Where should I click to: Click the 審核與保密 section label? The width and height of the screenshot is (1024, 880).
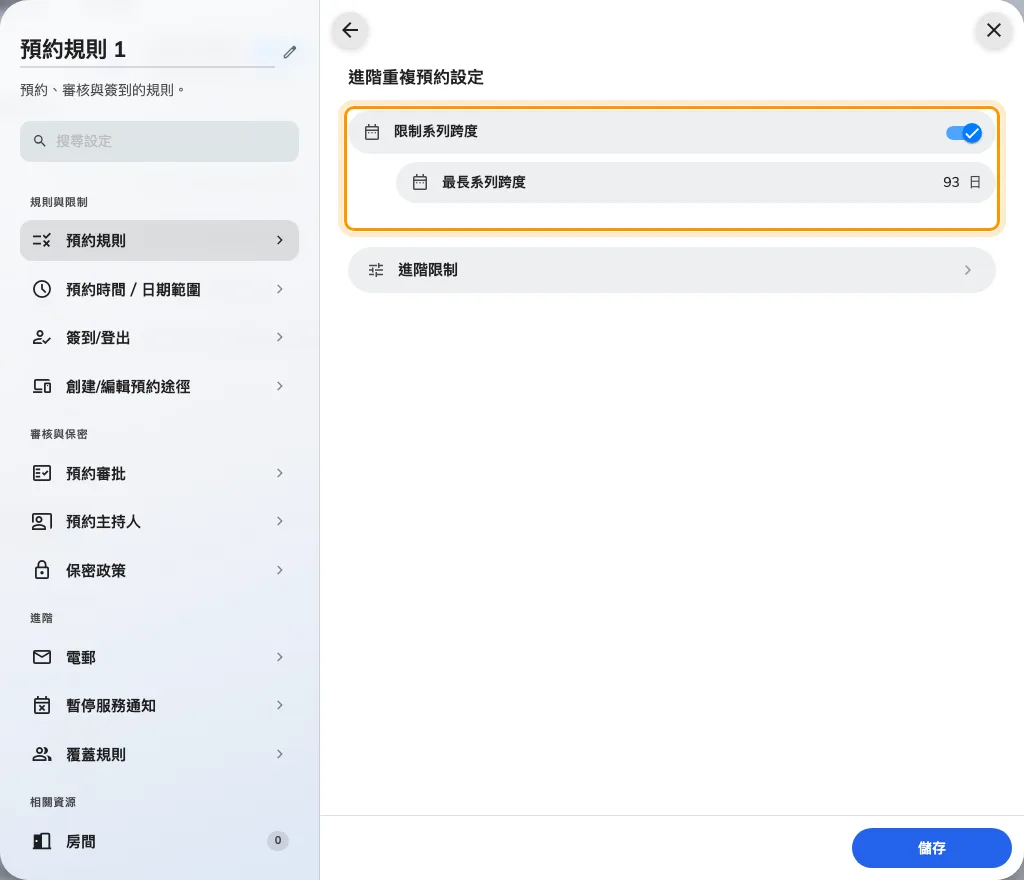pos(59,434)
